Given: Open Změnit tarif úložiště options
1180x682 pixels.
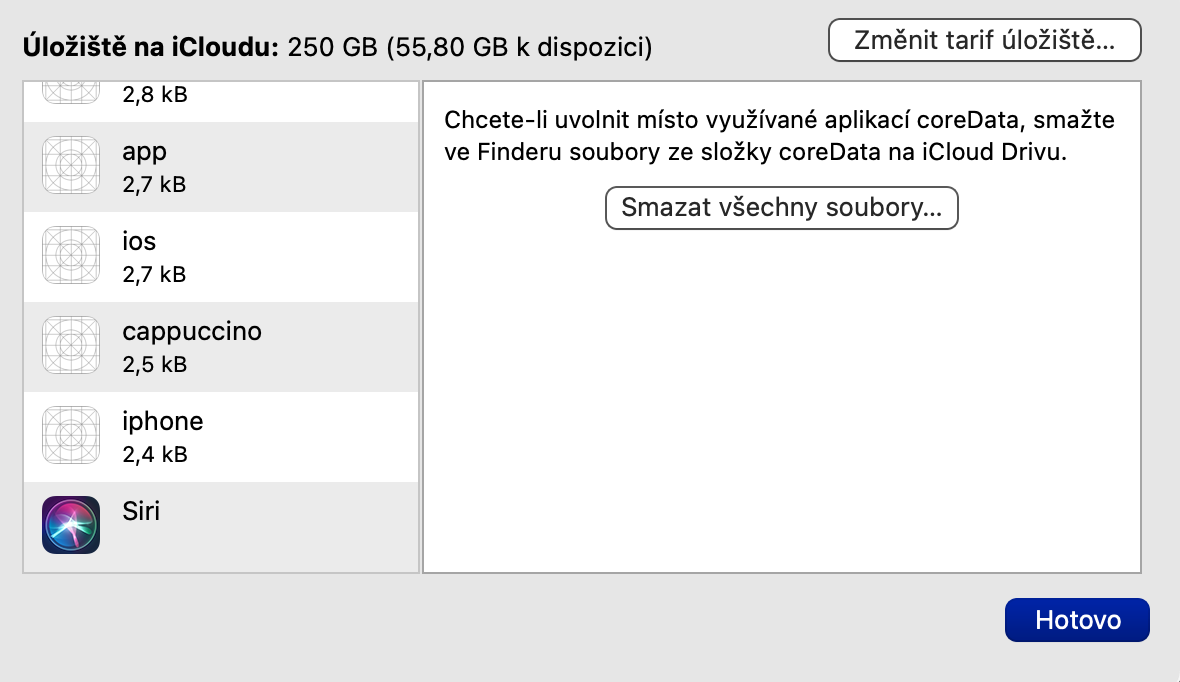Looking at the screenshot, I should point(984,41).
